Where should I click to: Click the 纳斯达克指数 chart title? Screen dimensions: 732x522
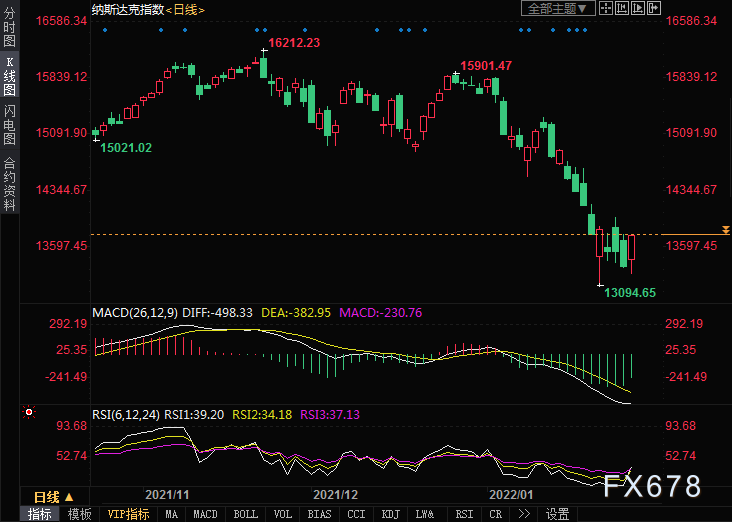[x=128, y=9]
